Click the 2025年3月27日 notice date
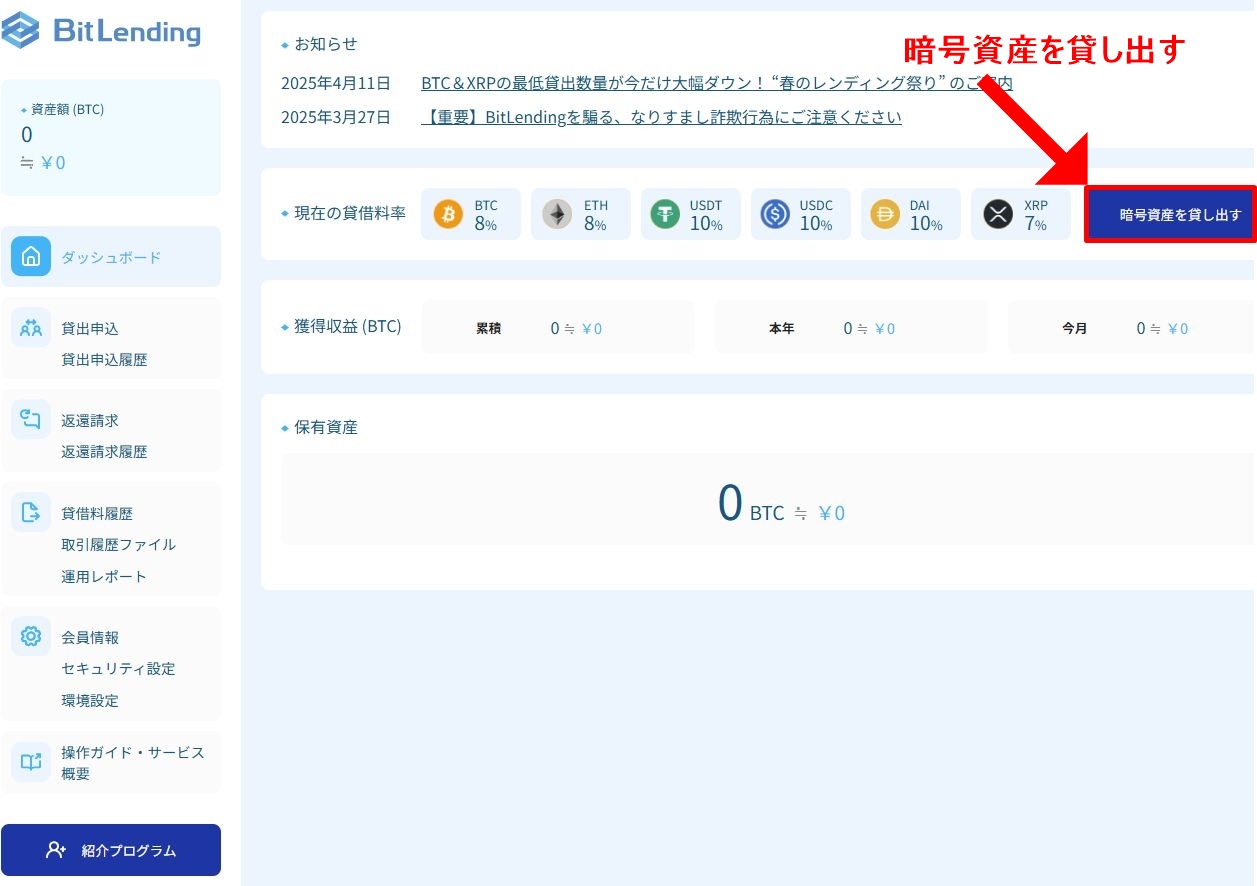Image resolution: width=1257 pixels, height=886 pixels. (336, 117)
